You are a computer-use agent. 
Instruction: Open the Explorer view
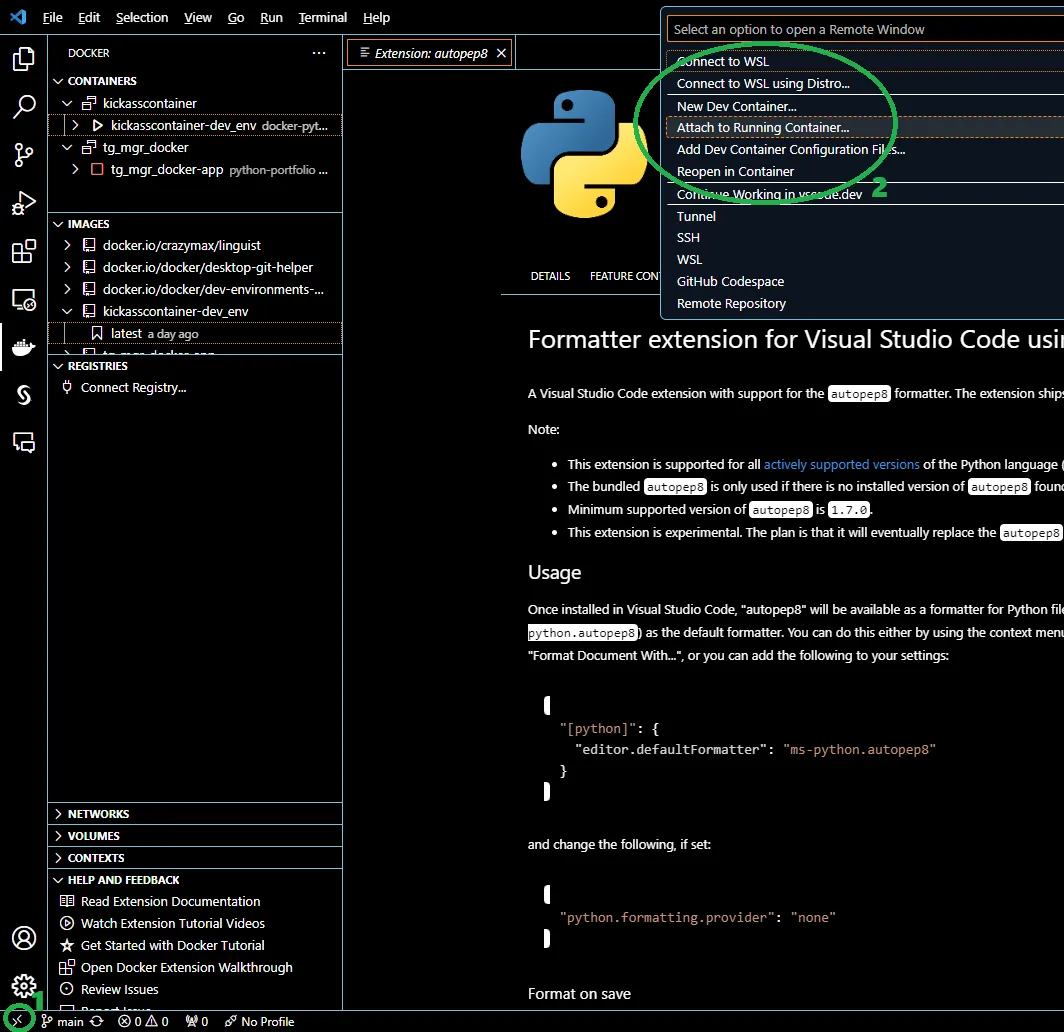point(24,59)
